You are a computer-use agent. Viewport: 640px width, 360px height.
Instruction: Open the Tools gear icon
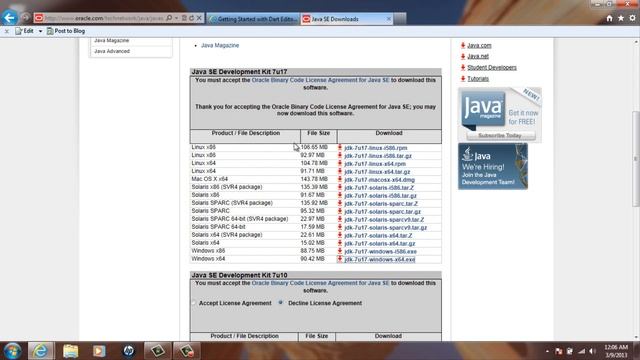coord(632,18)
